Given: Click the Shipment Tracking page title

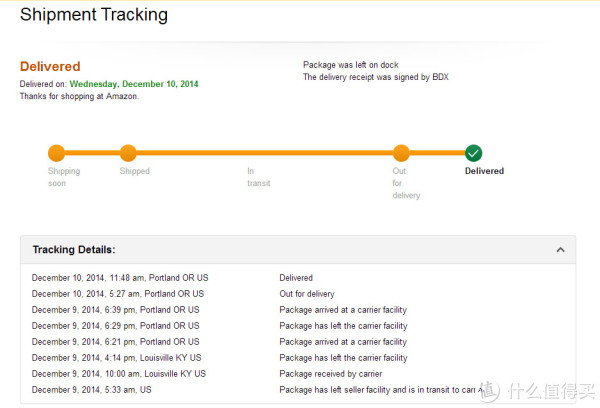Looking at the screenshot, I should tap(94, 15).
